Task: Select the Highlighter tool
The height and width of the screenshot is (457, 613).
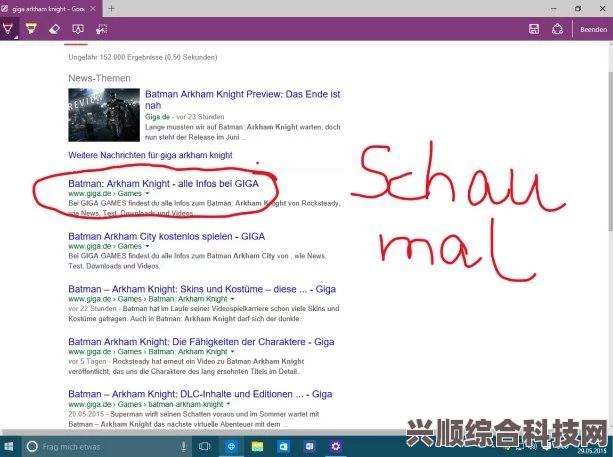Action: (x=31, y=29)
